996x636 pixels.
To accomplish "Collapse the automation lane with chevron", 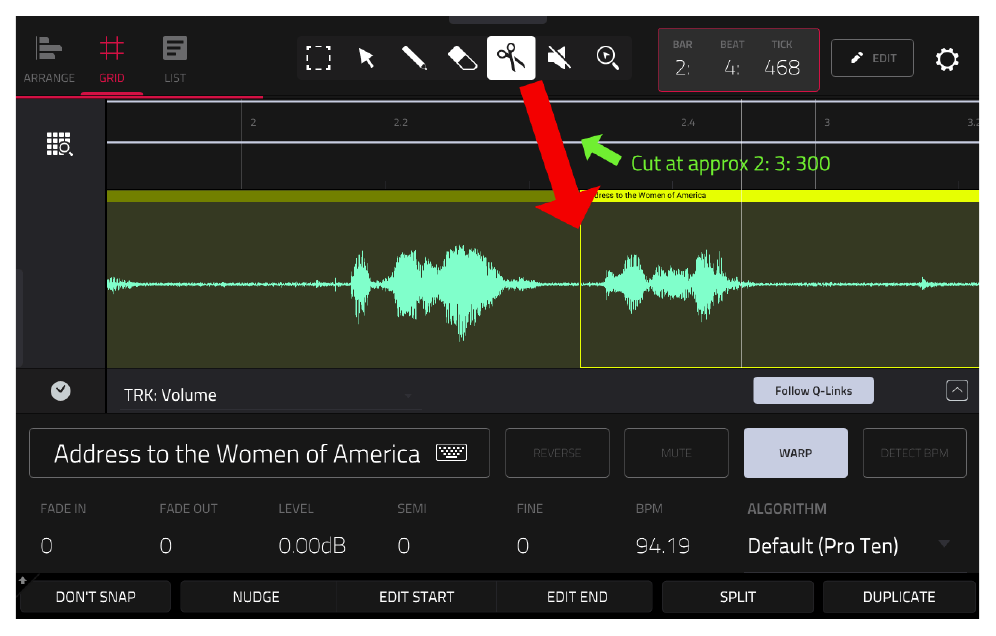I will 957,390.
